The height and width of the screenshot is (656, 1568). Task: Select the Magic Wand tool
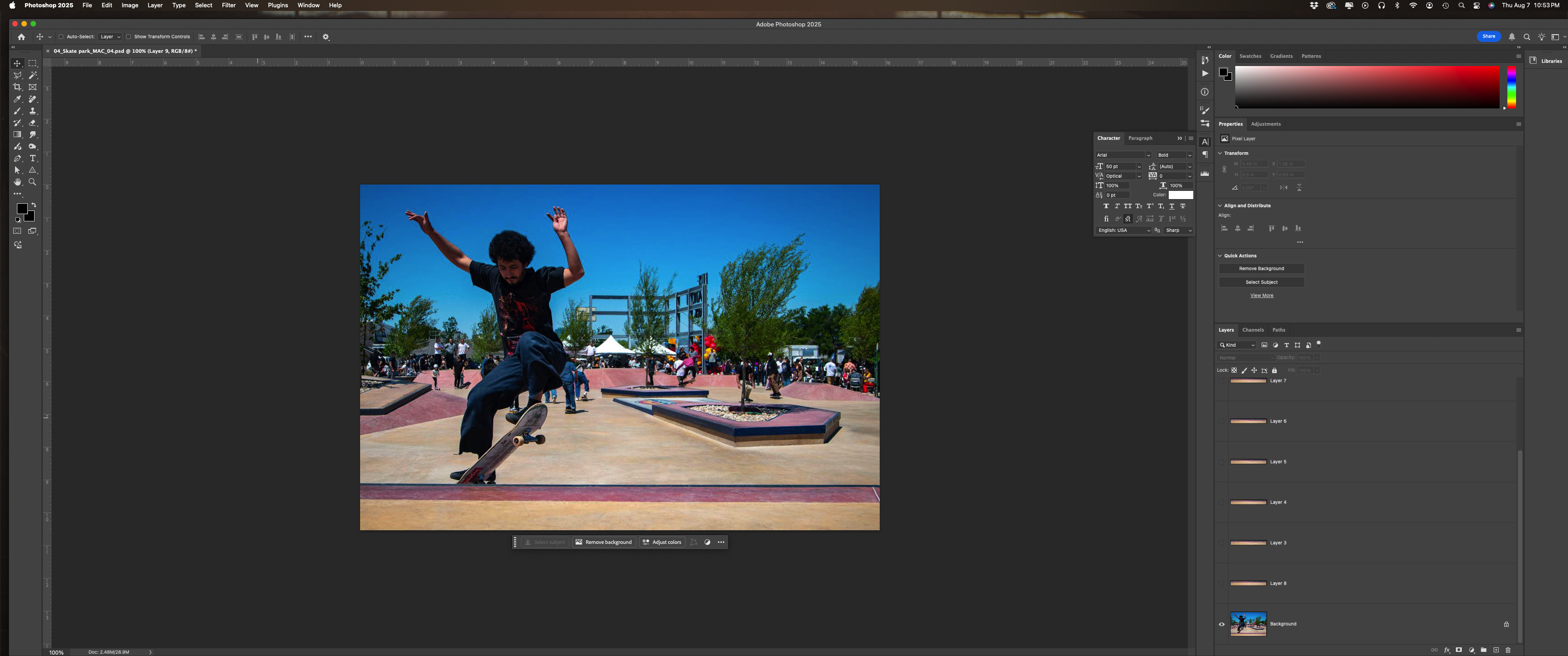33,76
